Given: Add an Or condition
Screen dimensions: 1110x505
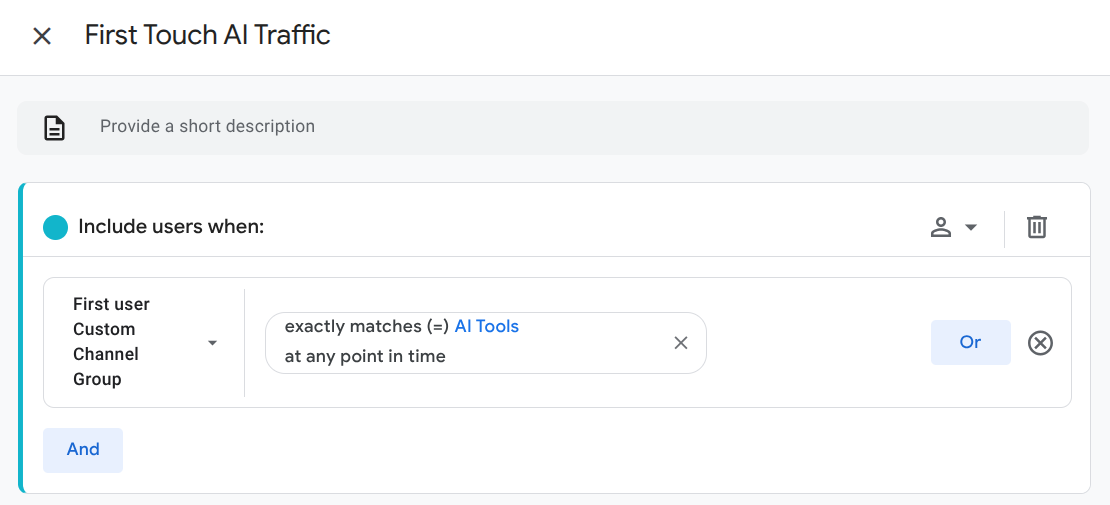Looking at the screenshot, I should click(970, 342).
